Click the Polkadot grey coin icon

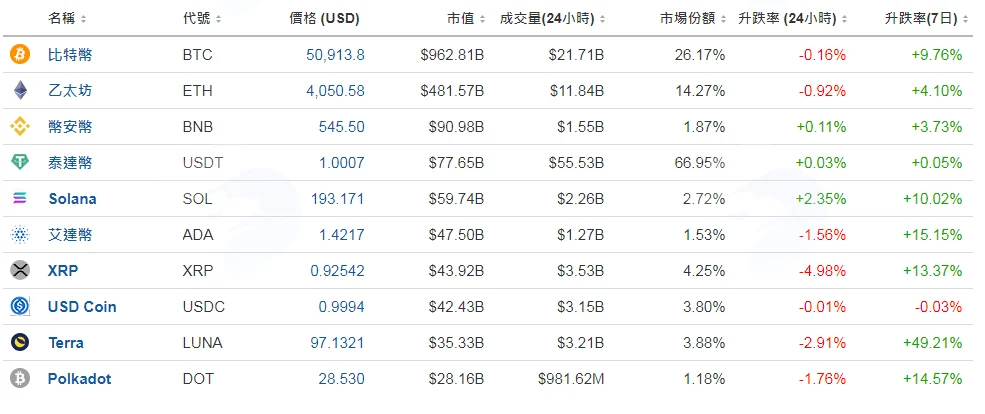[20, 379]
